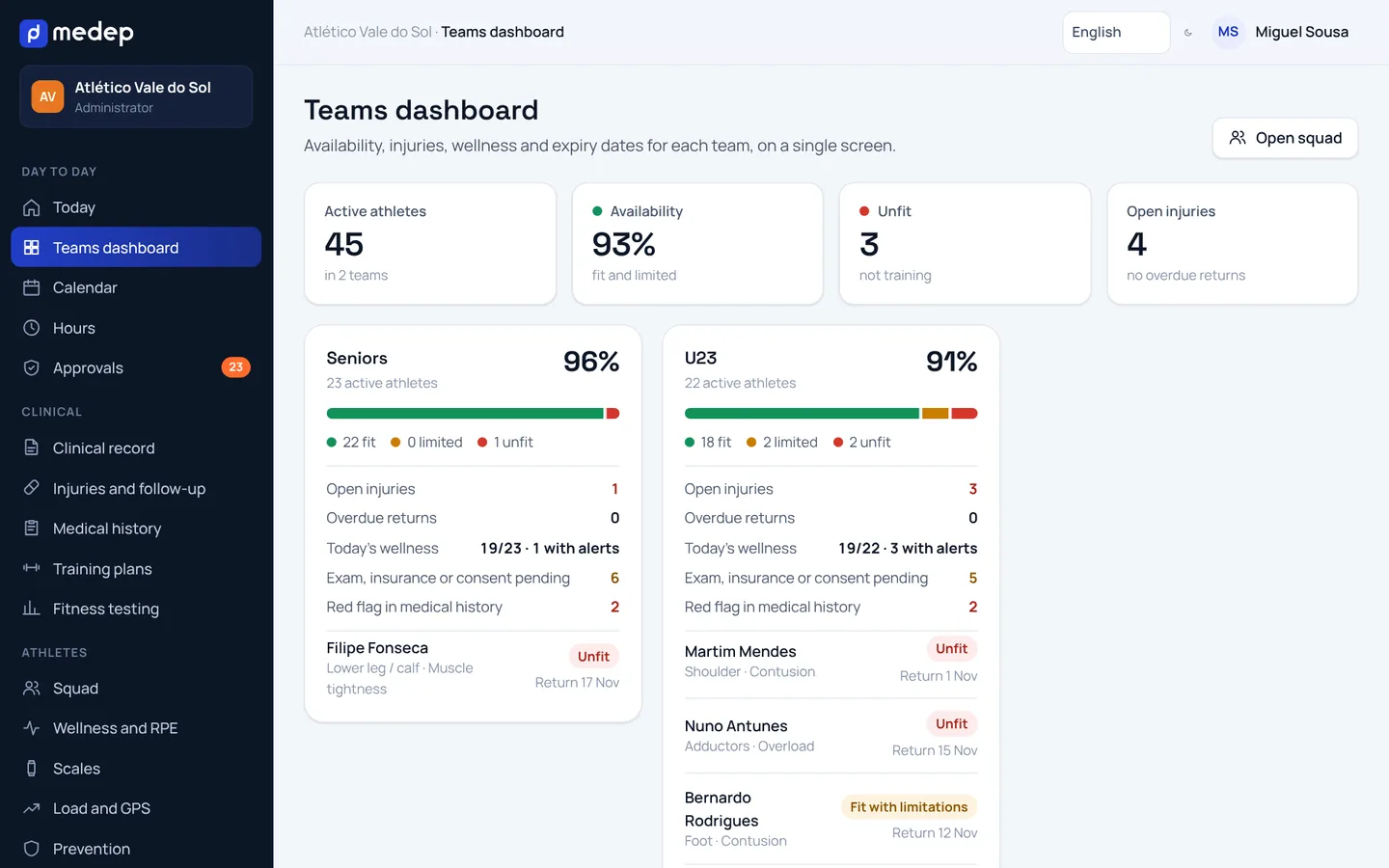The width and height of the screenshot is (1389, 868).
Task: Click the Availability 93% card
Action: pos(697,244)
